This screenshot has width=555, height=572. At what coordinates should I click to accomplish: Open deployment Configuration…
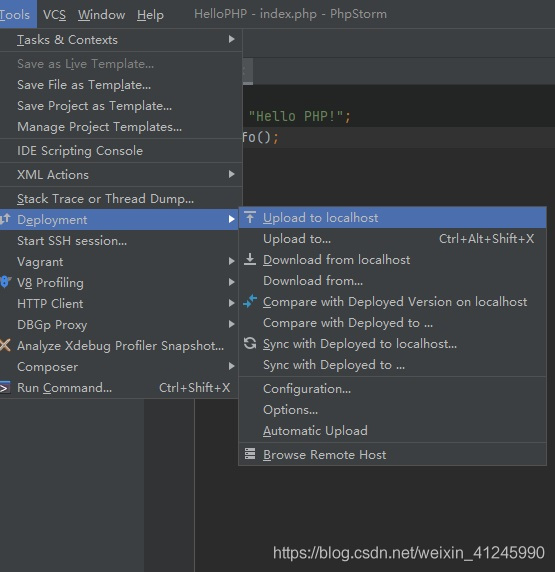(x=392, y=389)
